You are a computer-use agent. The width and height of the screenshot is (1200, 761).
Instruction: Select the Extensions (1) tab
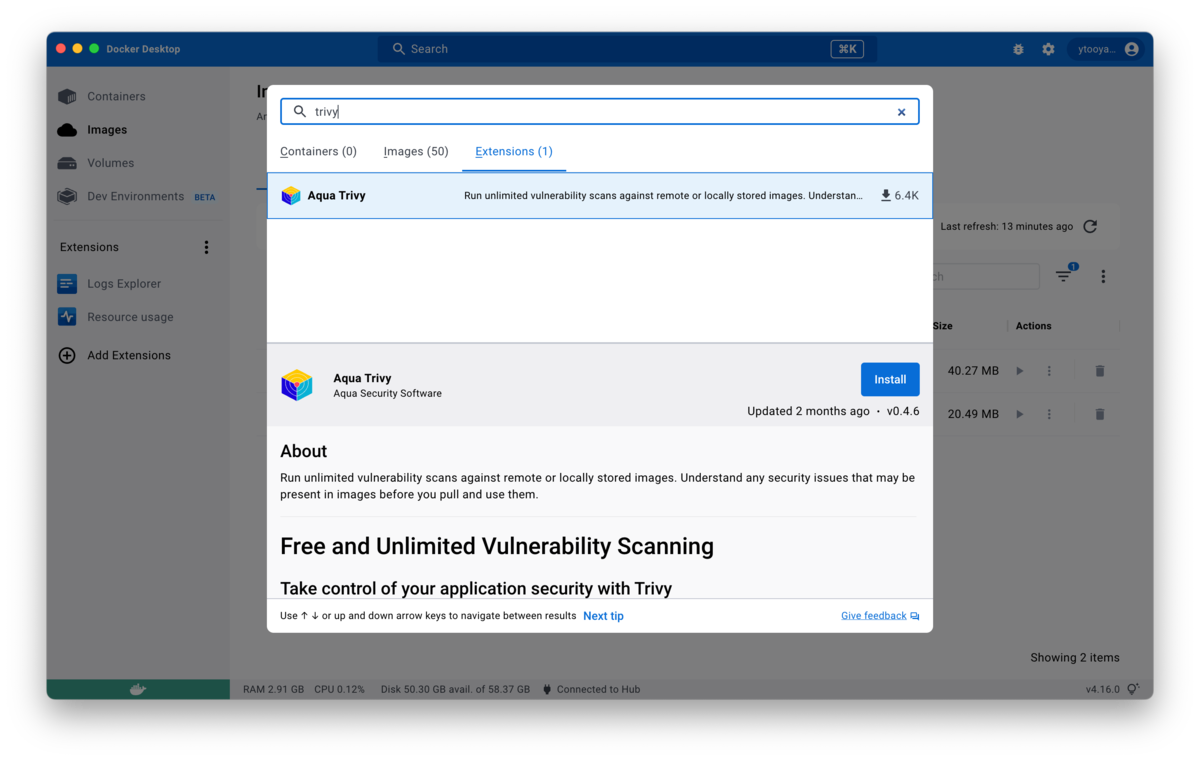pos(514,152)
